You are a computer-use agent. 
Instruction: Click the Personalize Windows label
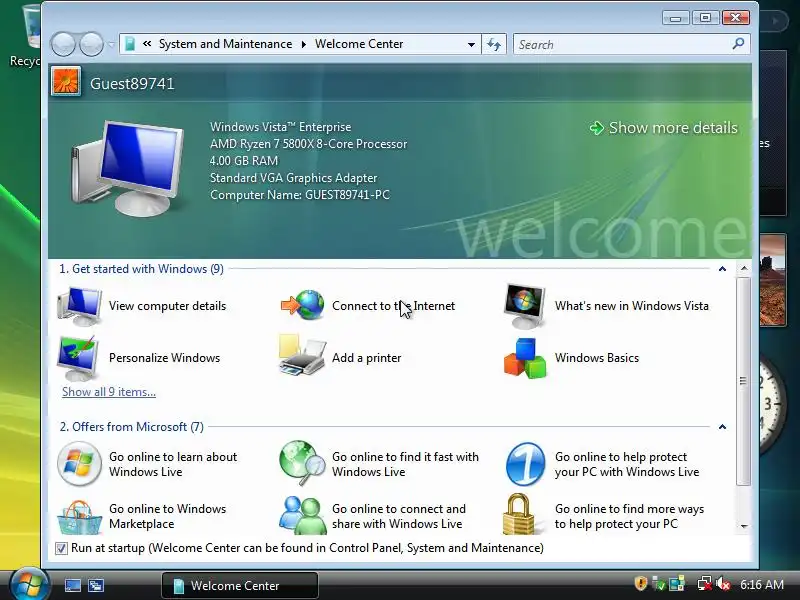[x=164, y=358]
